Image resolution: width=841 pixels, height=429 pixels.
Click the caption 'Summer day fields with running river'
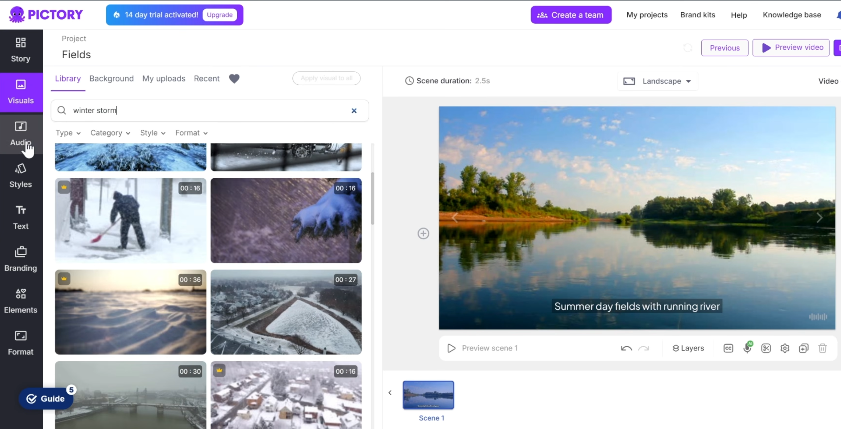637,306
